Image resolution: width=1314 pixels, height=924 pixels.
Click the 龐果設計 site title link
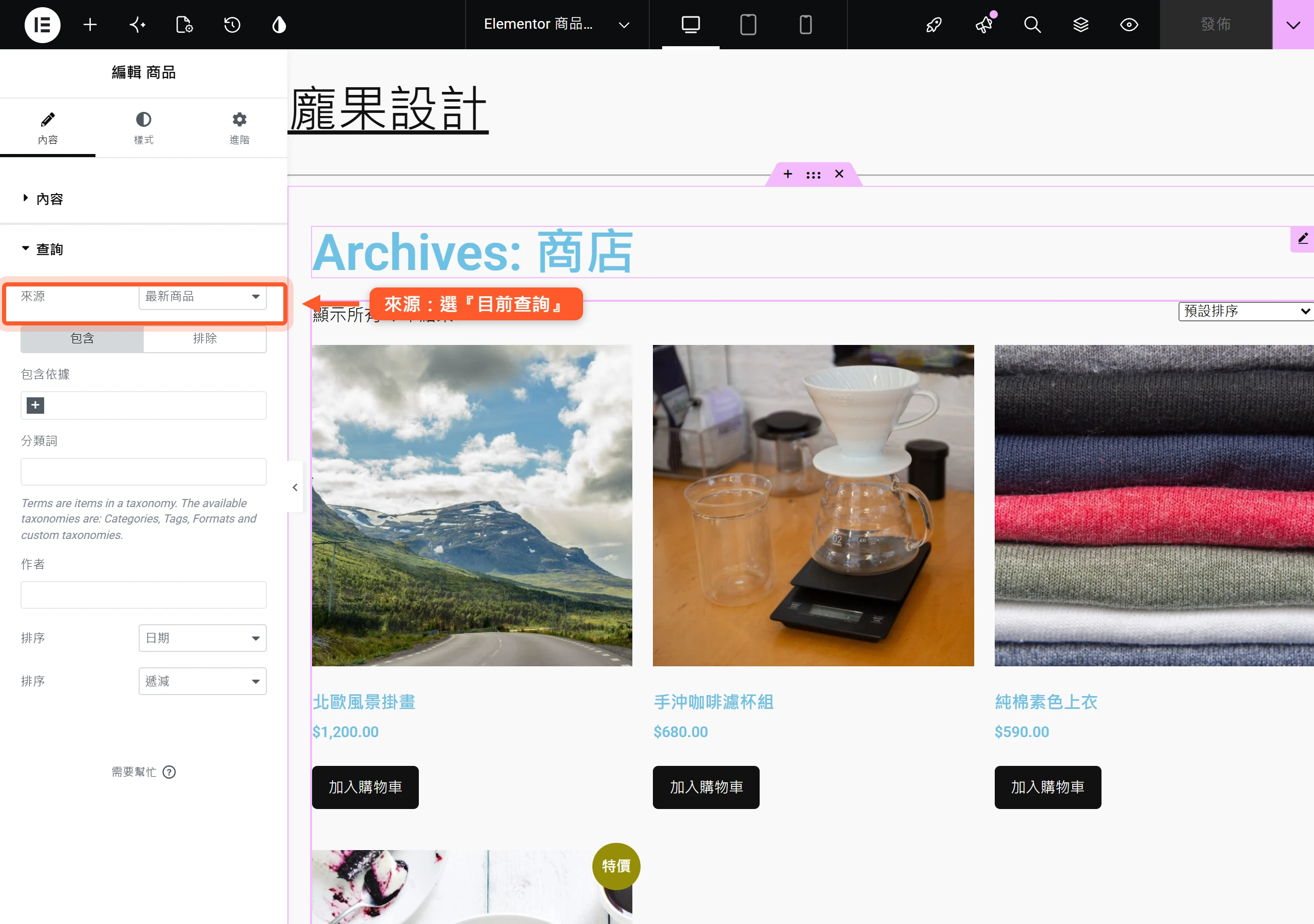[x=388, y=109]
